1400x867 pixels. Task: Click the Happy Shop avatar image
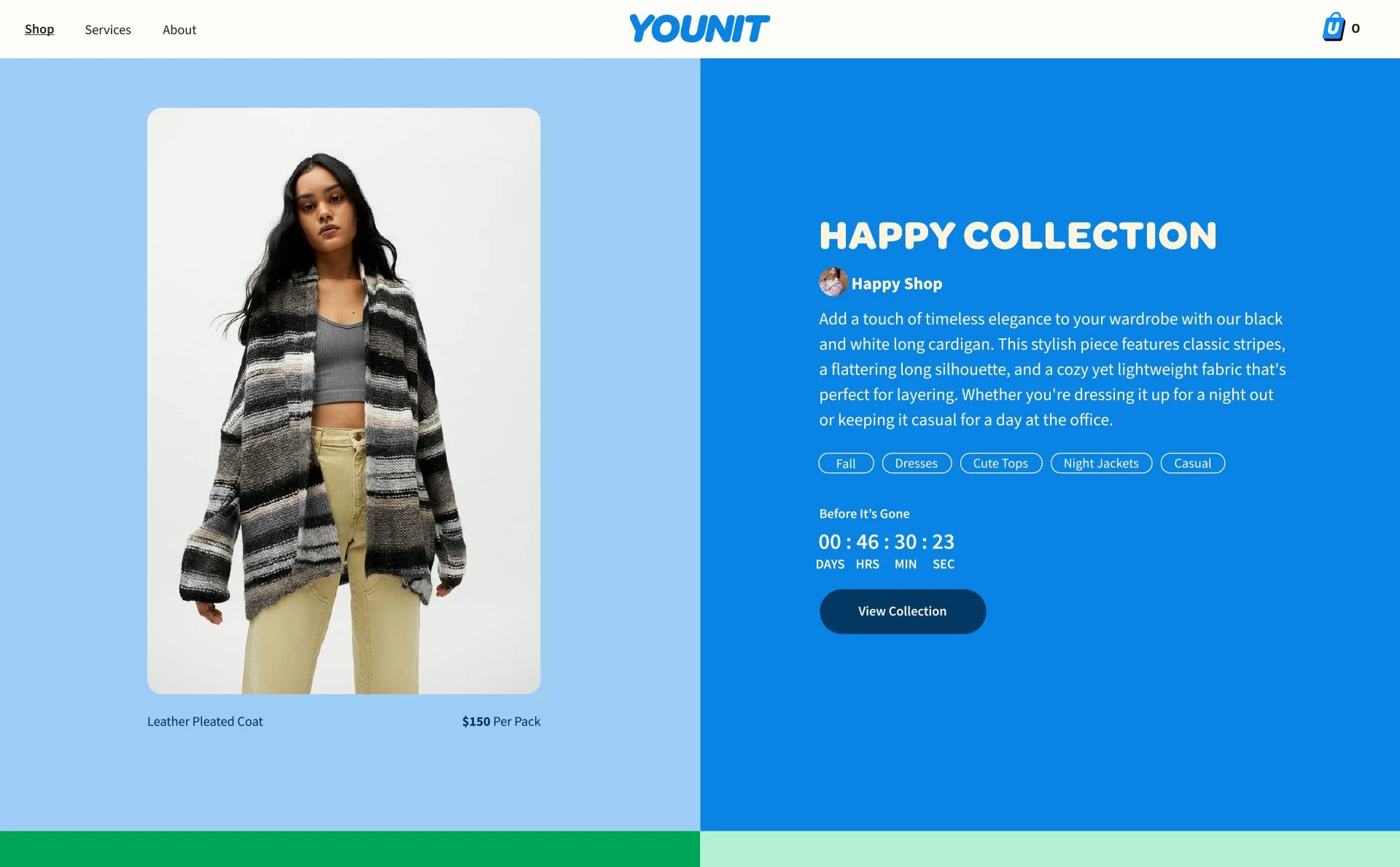tap(833, 282)
